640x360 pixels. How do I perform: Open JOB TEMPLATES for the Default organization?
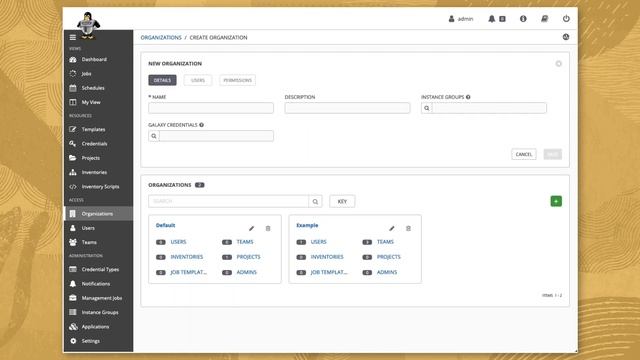[x=189, y=272]
